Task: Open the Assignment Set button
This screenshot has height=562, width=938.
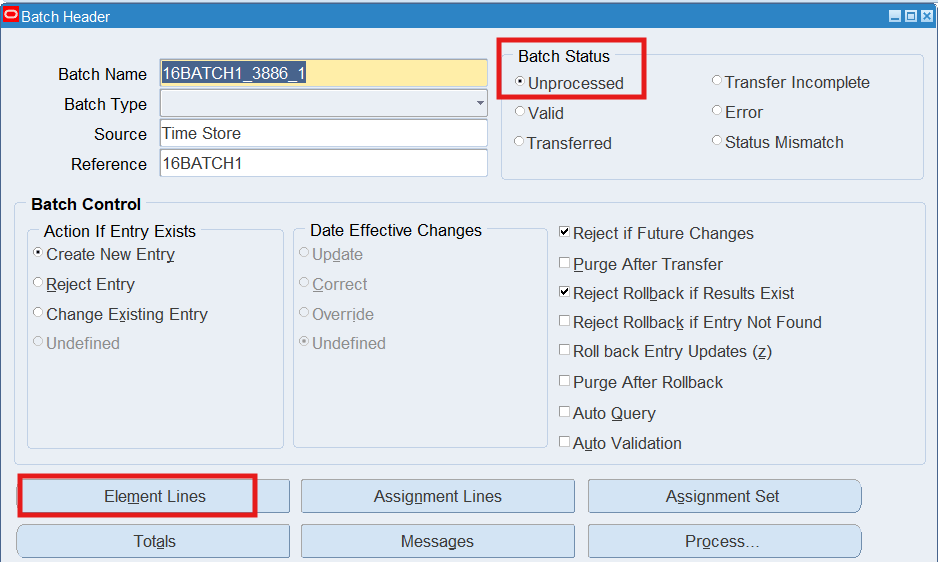Action: coord(723,496)
